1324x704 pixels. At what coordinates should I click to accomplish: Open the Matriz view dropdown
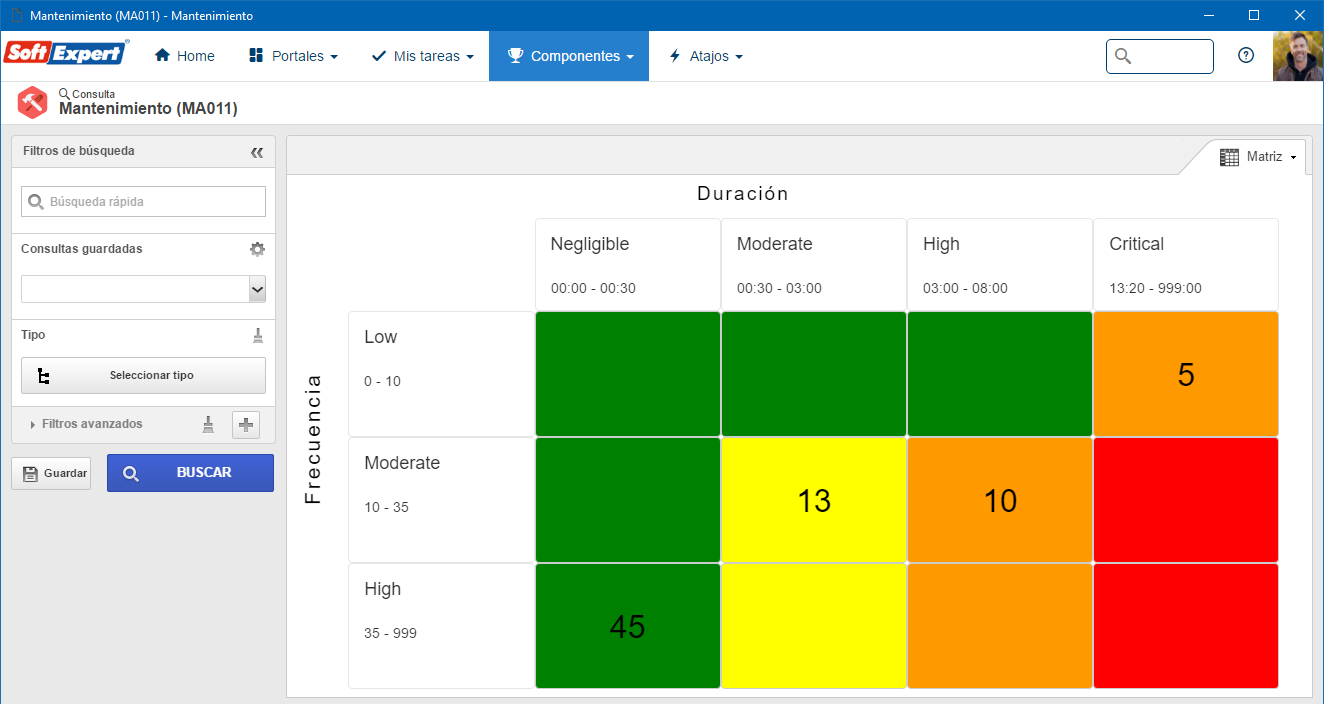[x=1258, y=157]
